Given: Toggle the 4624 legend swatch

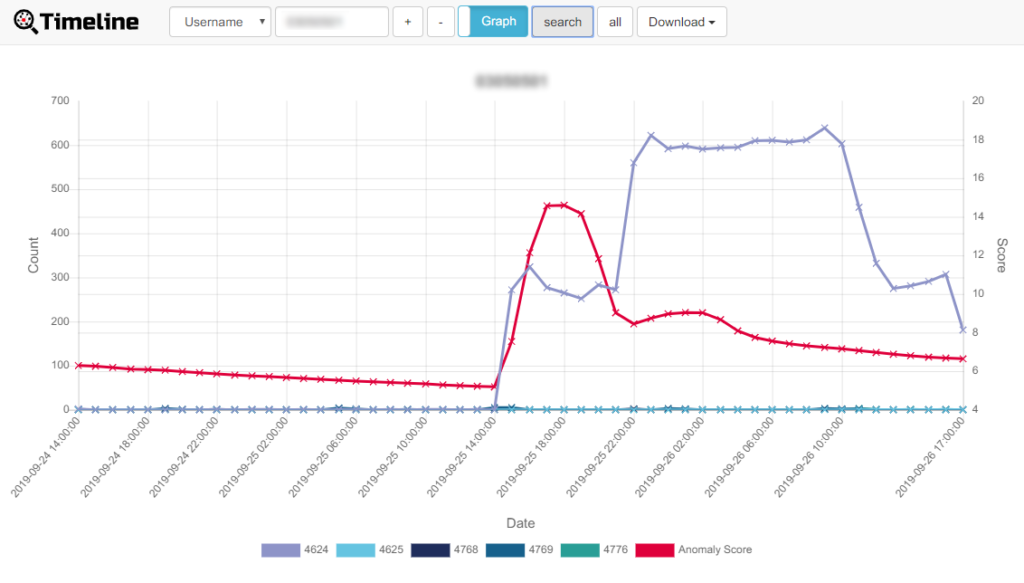Looking at the screenshot, I should click(281, 550).
